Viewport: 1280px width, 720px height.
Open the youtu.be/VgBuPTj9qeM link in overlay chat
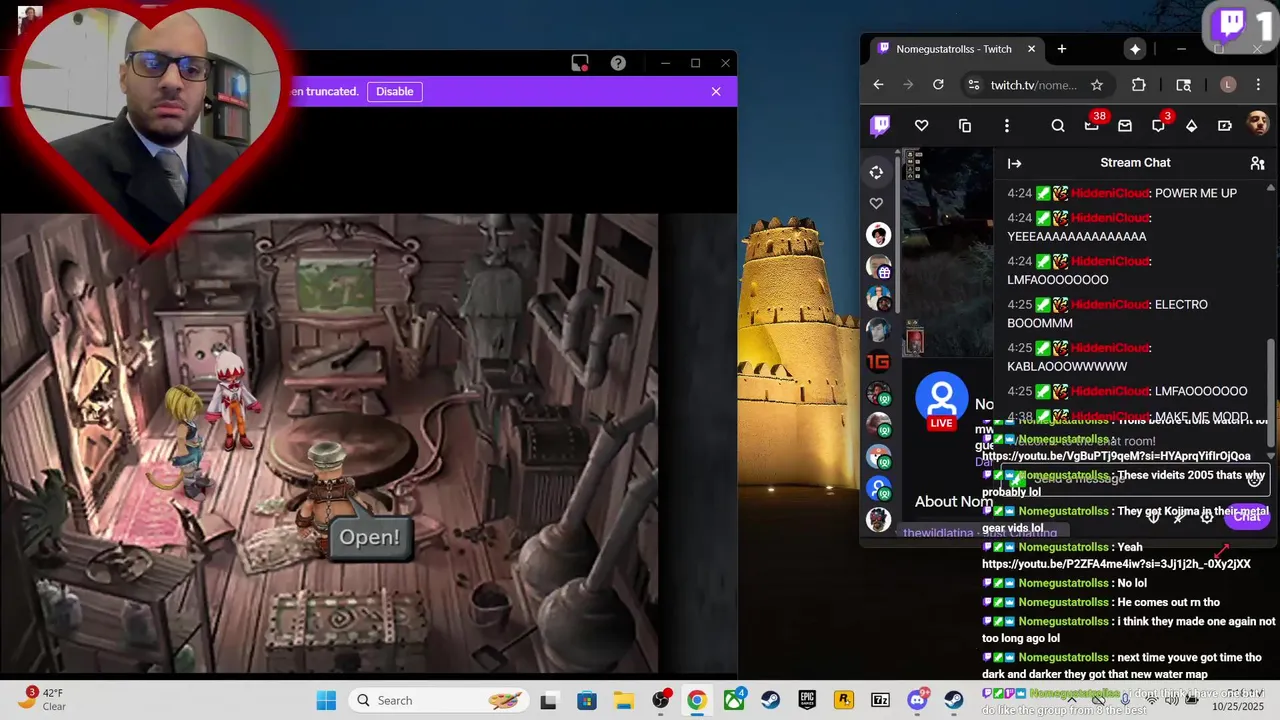coord(1116,456)
